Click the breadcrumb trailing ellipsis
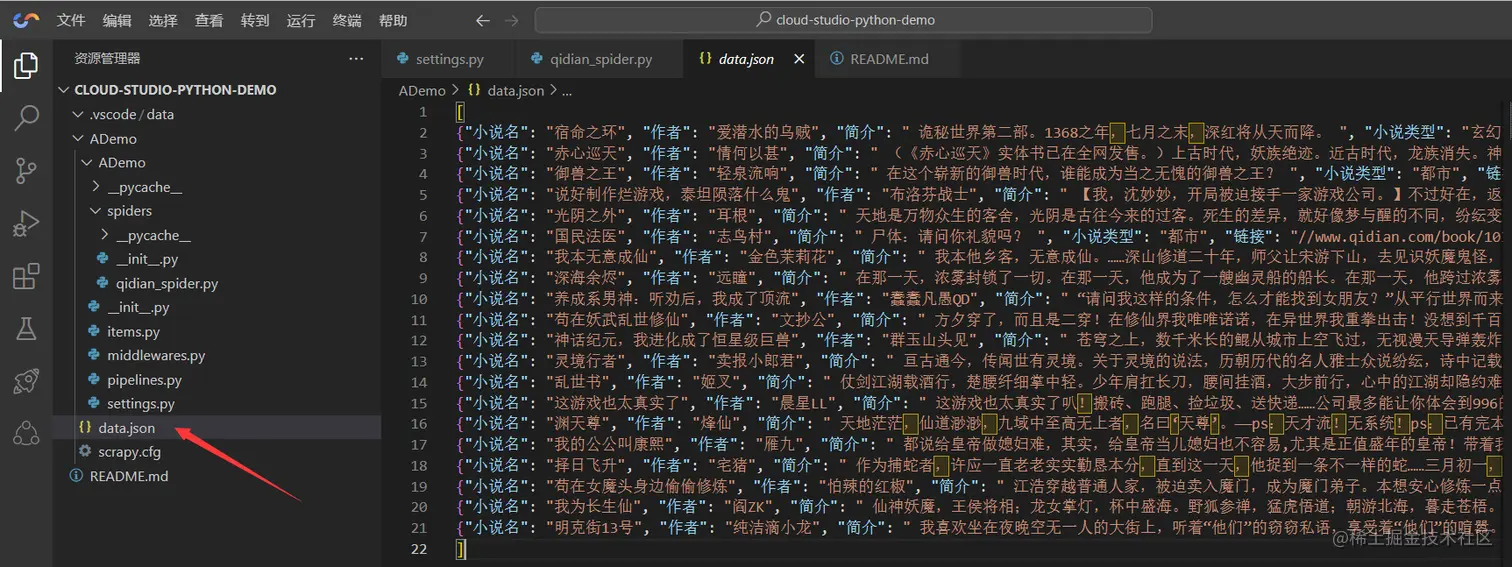 click(x=567, y=90)
